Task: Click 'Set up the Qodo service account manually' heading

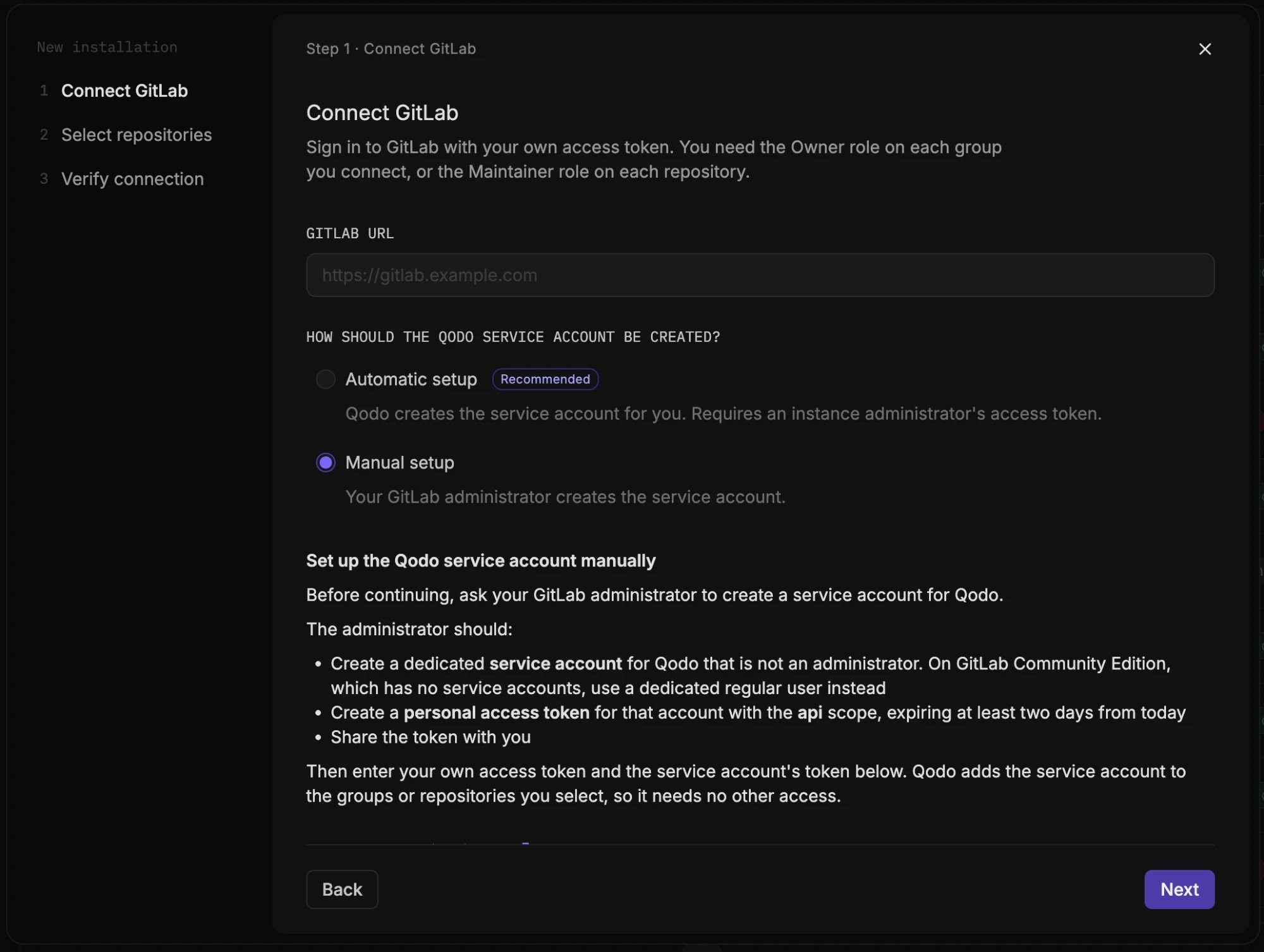Action: (x=481, y=561)
